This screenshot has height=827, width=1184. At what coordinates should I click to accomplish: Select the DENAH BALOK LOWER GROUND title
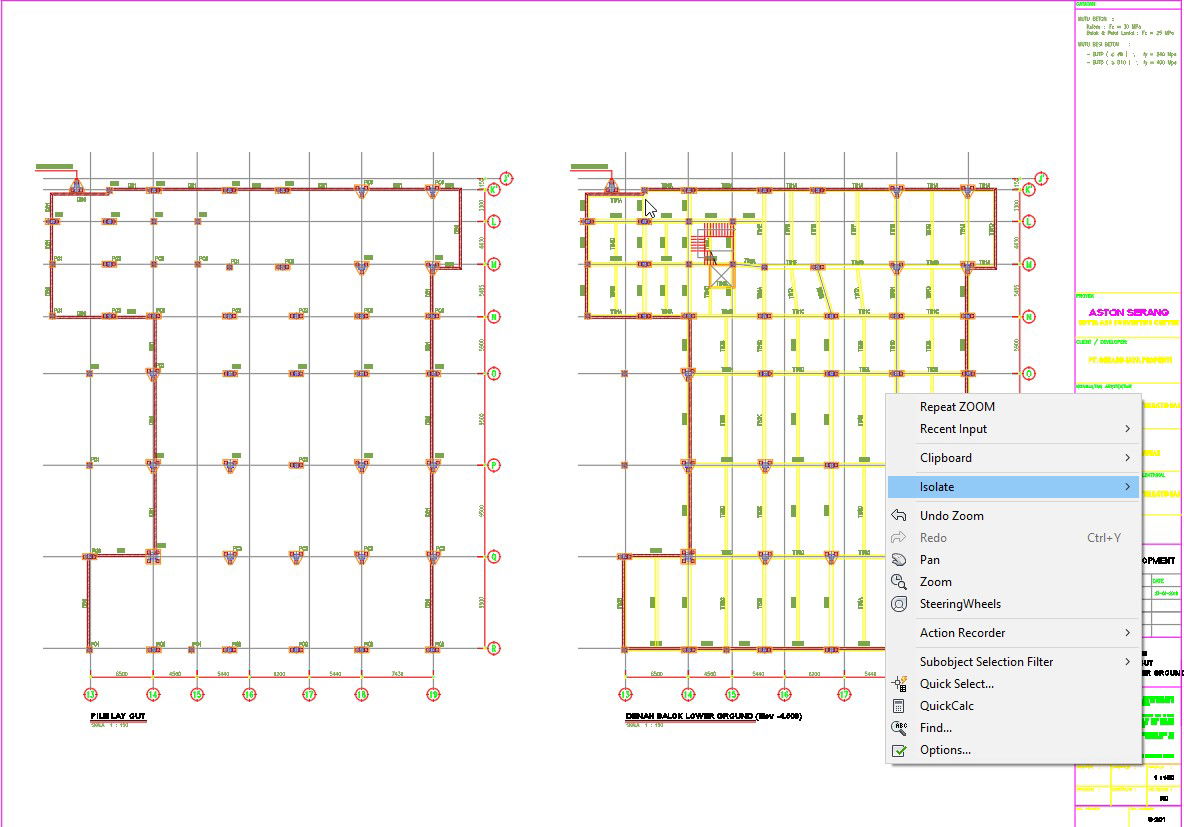713,717
